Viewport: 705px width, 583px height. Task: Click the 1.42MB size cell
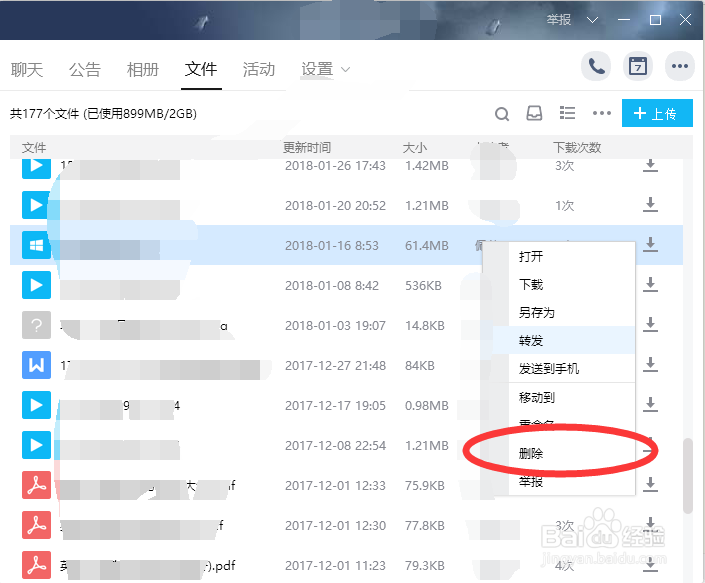[427, 166]
